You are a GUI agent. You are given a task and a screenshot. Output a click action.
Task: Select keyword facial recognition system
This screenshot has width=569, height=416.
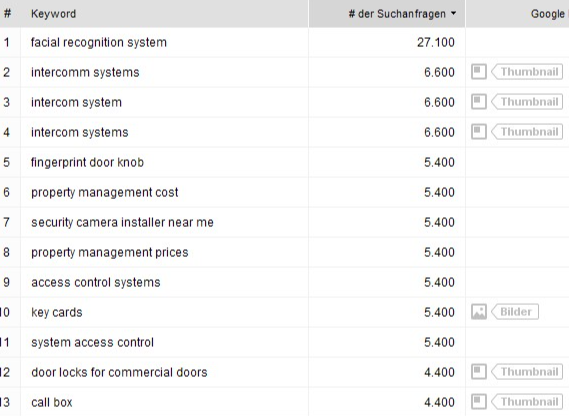click(99, 42)
